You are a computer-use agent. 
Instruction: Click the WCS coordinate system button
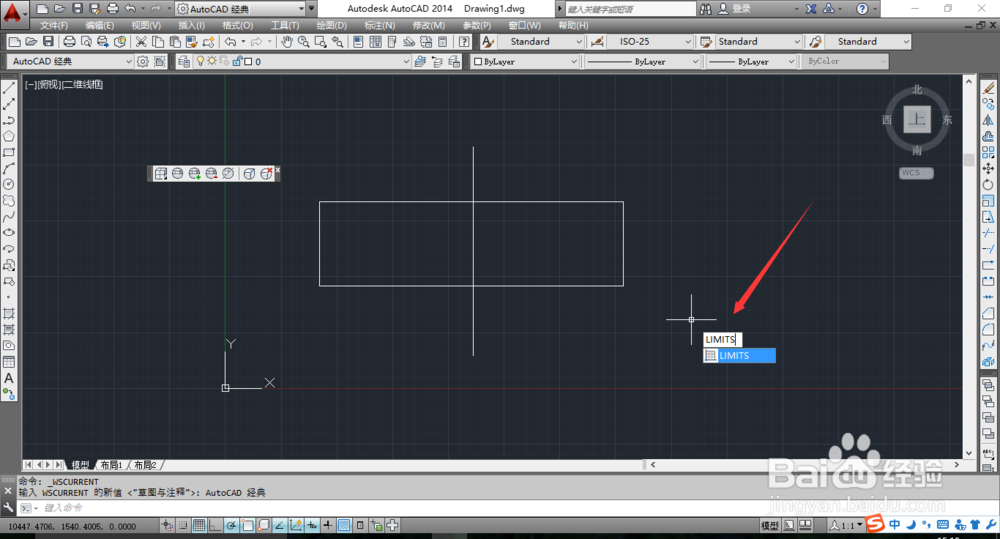916,173
